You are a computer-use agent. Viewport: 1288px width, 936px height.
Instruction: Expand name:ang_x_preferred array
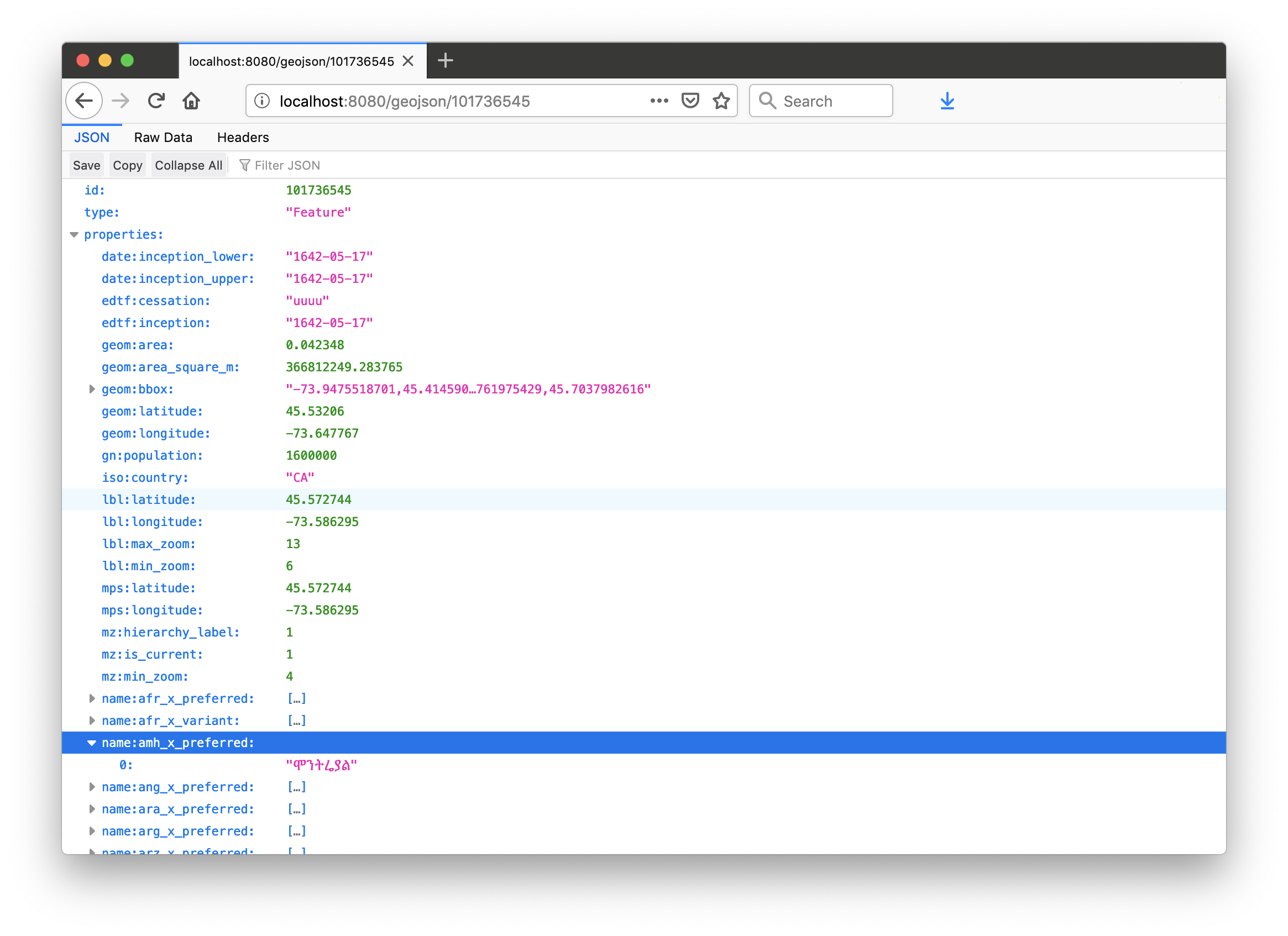tap(91, 787)
